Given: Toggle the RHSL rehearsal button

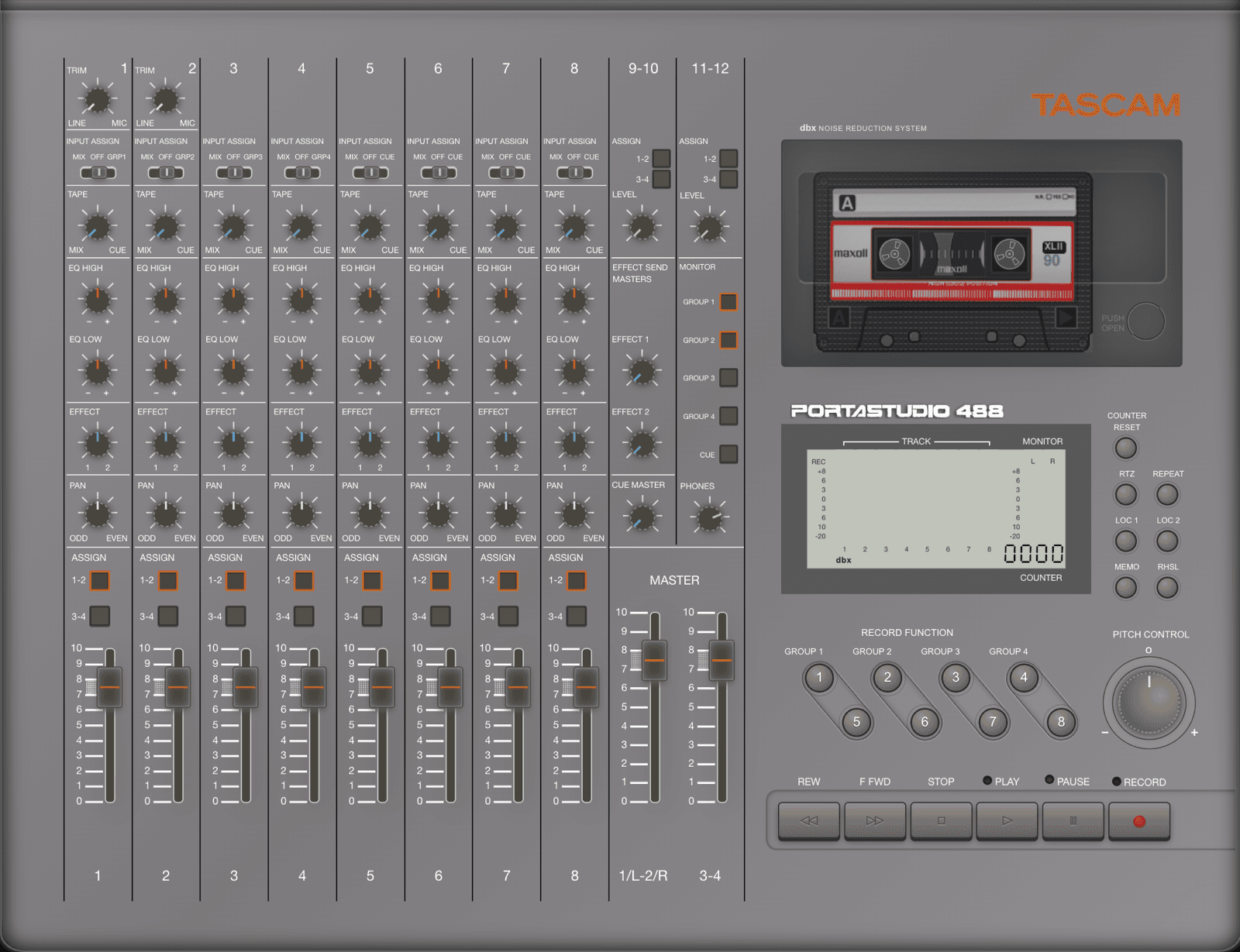Looking at the screenshot, I should point(1167,588).
